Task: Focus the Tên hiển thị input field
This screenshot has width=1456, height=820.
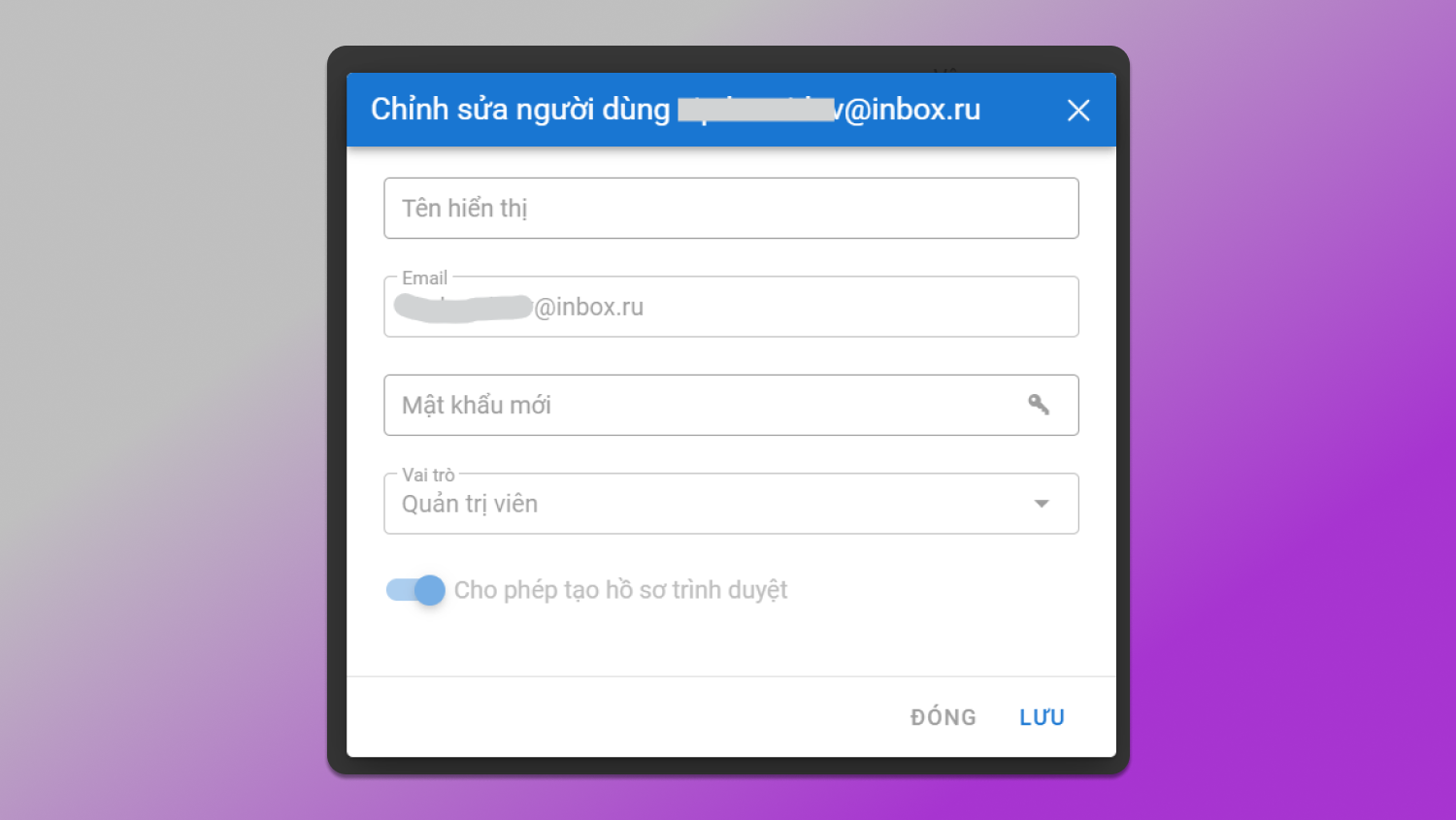Action: [x=731, y=208]
